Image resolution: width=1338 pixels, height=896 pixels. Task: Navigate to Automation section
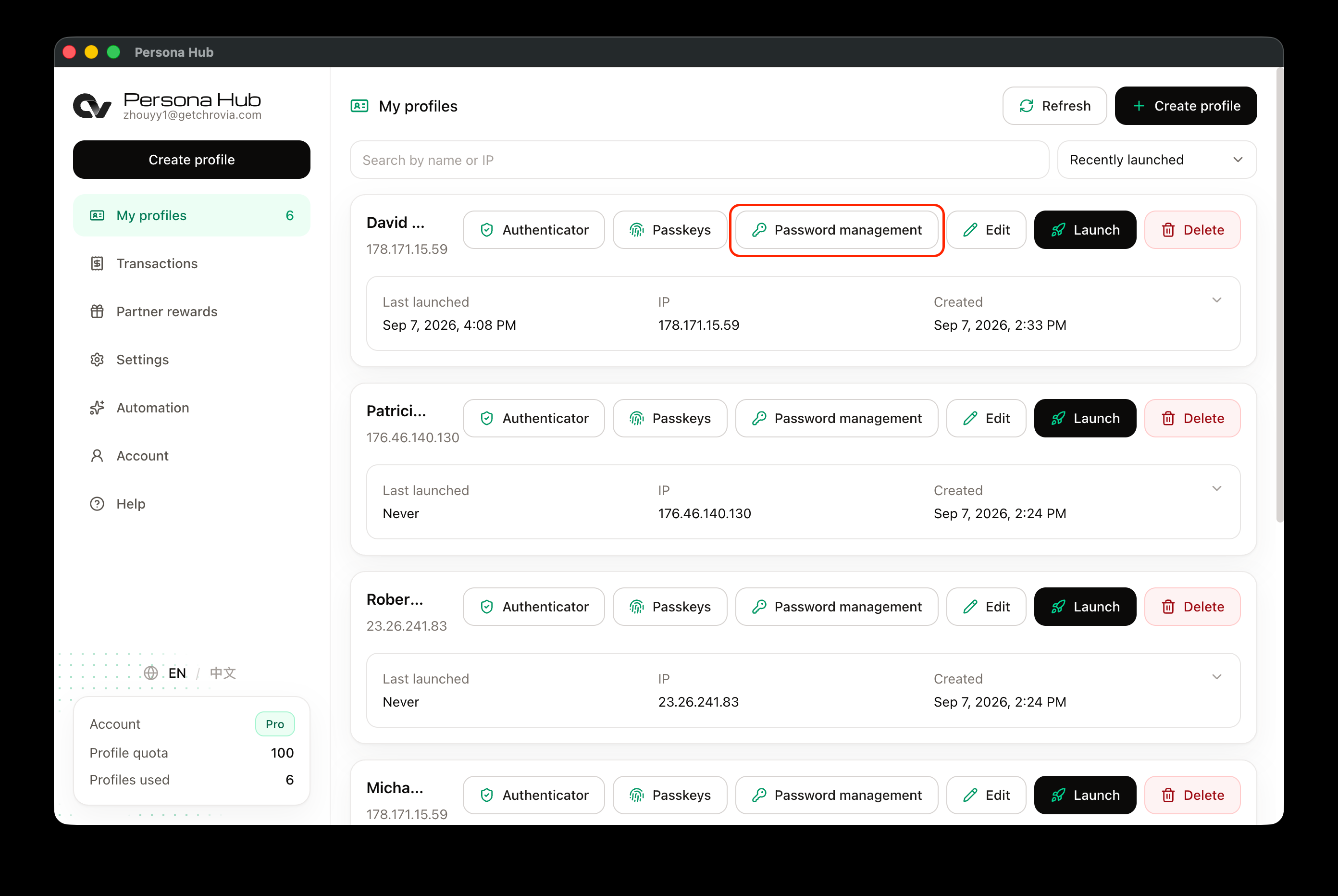pyautogui.click(x=191, y=408)
